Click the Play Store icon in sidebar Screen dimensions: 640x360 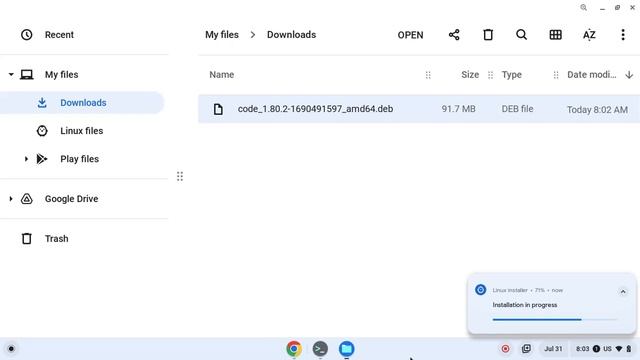point(42,159)
